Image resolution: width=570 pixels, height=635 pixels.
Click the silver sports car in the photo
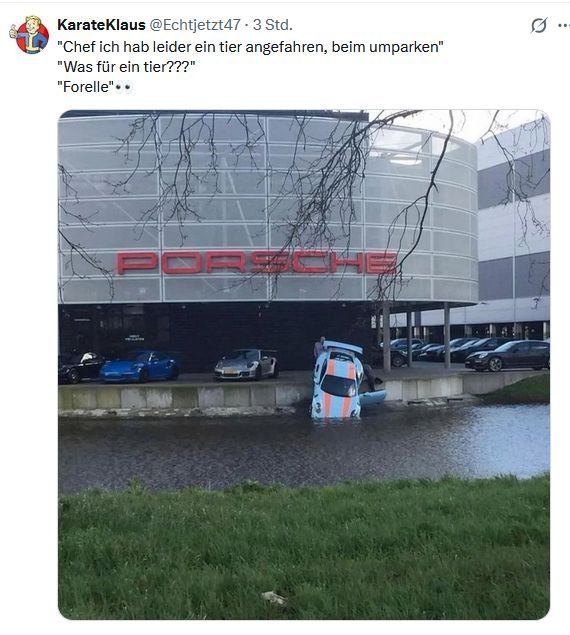click(246, 365)
